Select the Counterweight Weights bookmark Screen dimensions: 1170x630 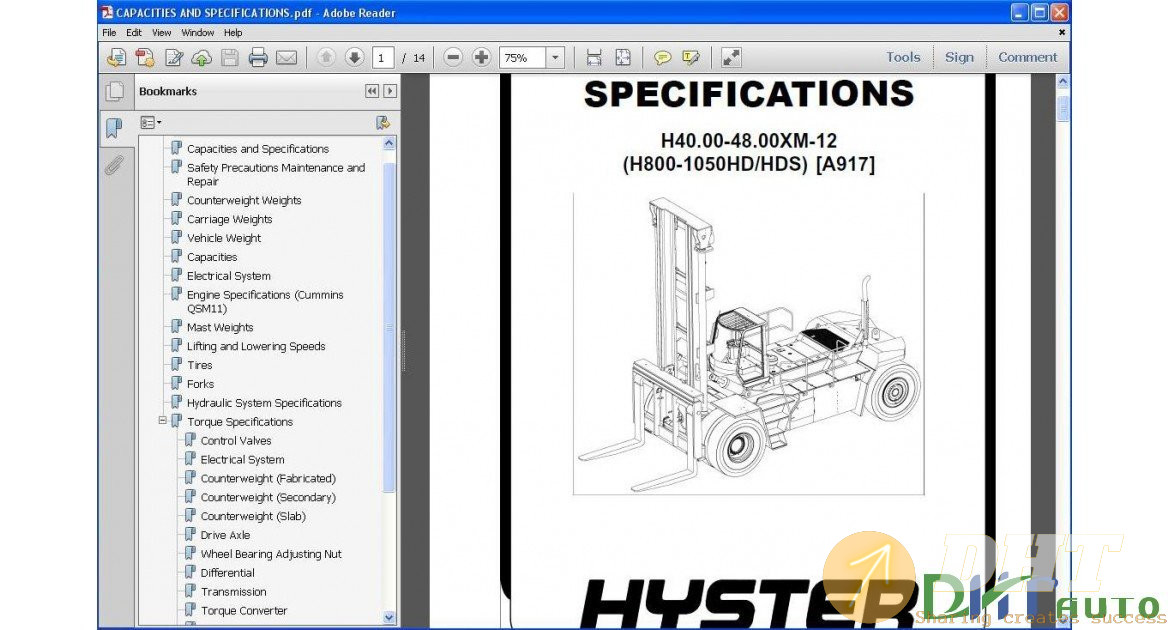244,200
